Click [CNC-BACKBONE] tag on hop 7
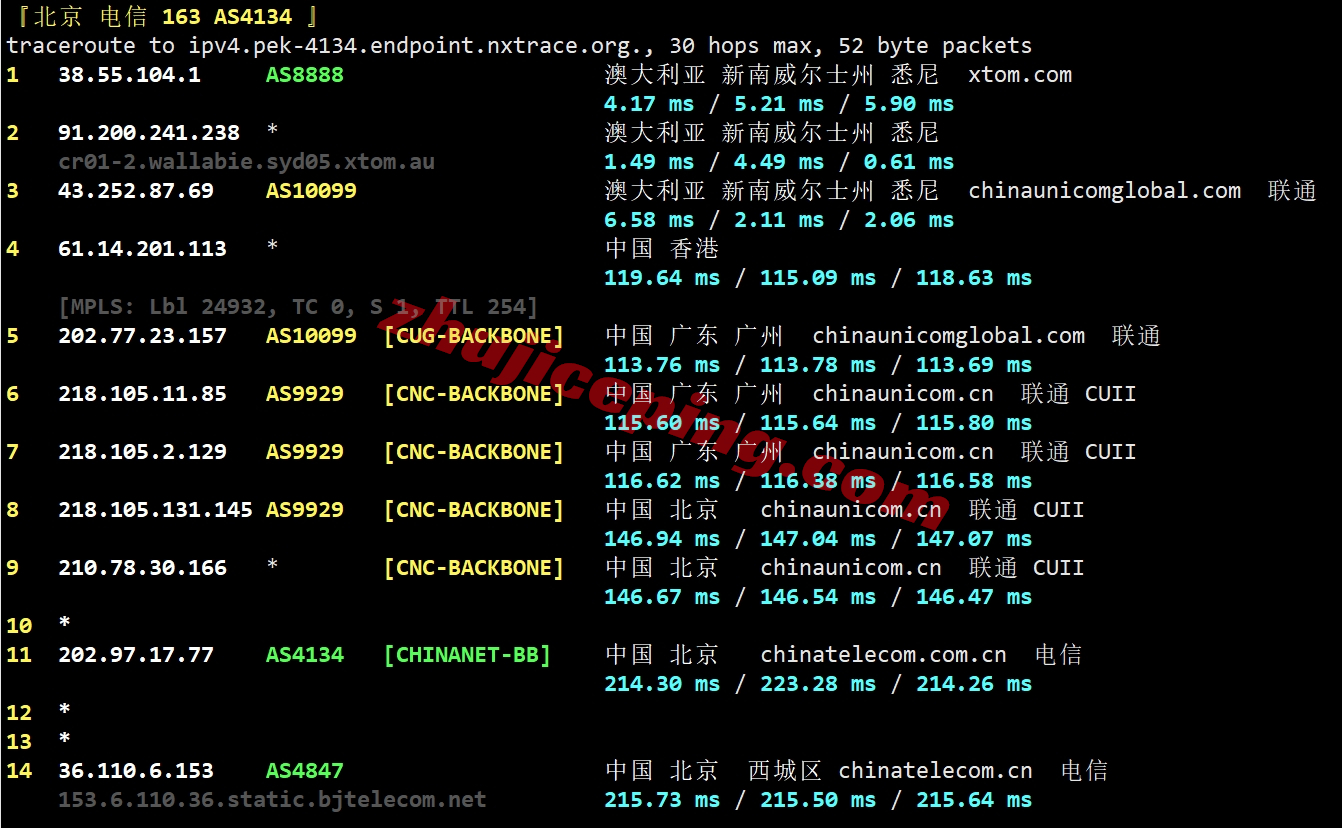This screenshot has height=828, width=1342. pyautogui.click(x=474, y=452)
